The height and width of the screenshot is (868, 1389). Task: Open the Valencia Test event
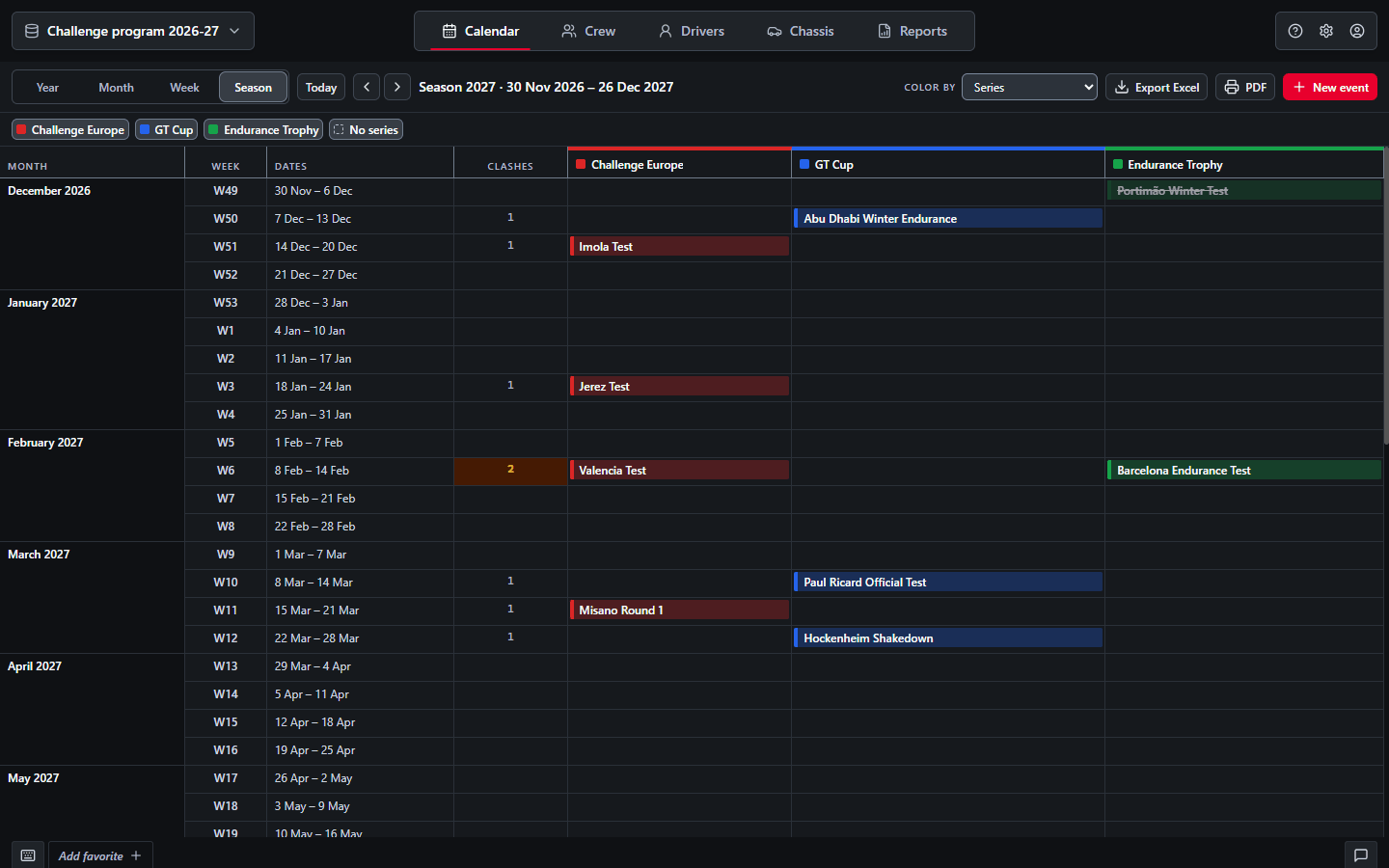679,470
